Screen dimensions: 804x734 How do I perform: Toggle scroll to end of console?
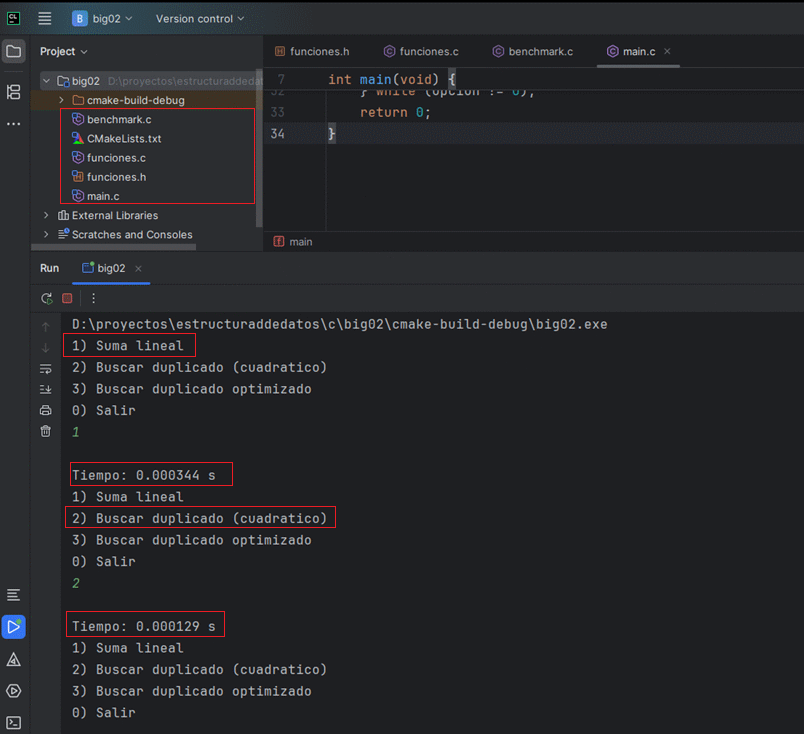(45, 389)
